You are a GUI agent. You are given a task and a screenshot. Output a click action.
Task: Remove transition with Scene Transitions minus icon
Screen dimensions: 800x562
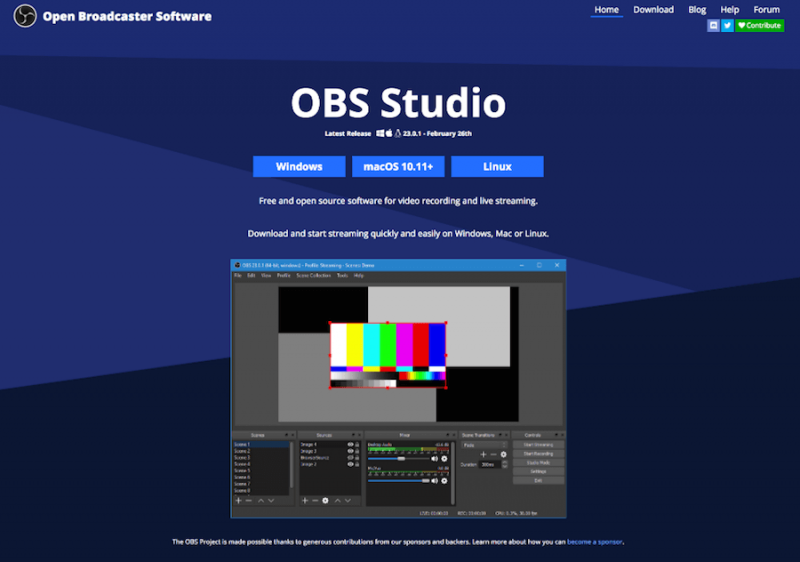(x=493, y=454)
